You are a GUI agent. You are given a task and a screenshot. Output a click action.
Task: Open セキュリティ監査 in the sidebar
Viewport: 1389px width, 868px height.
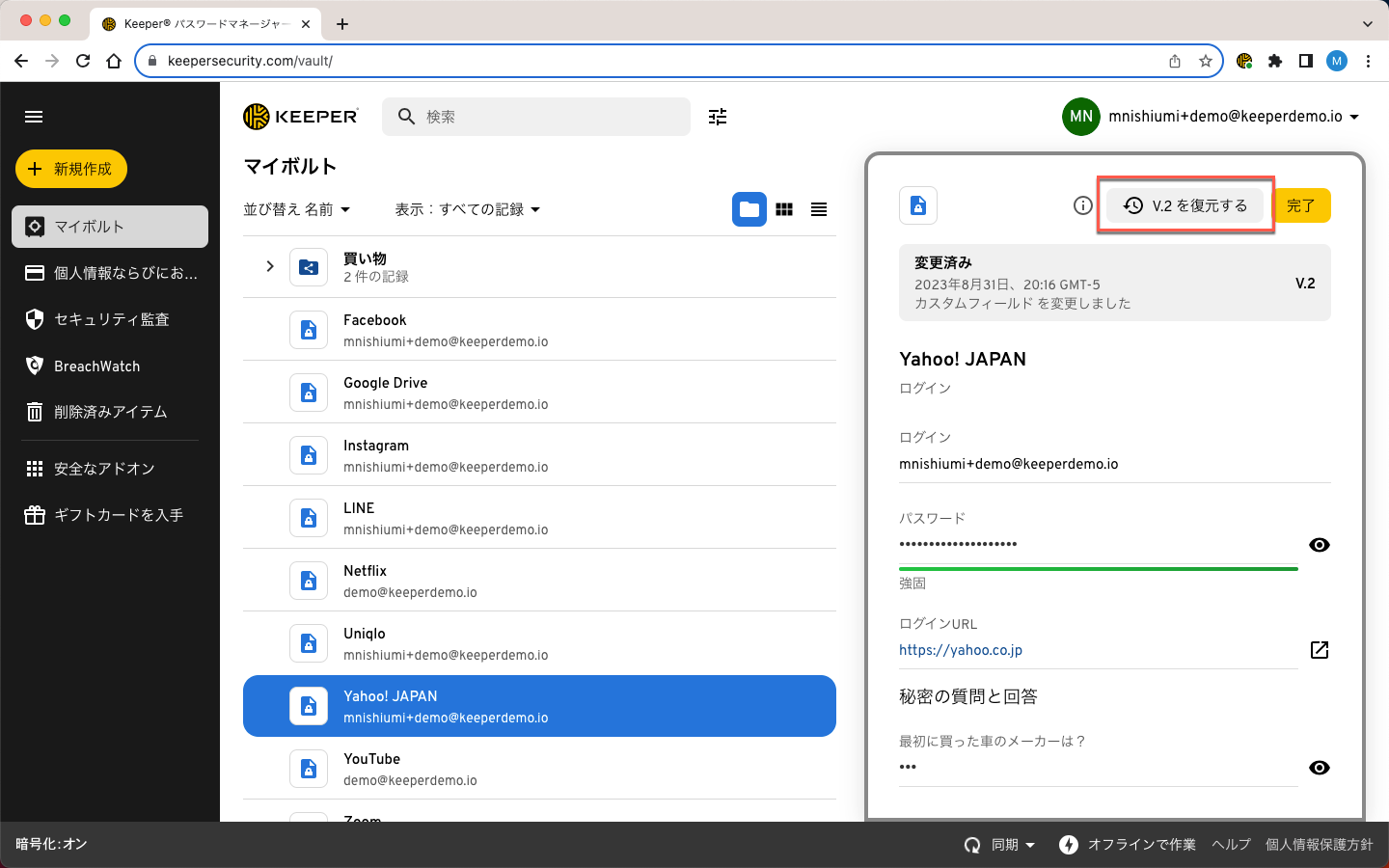tap(110, 319)
